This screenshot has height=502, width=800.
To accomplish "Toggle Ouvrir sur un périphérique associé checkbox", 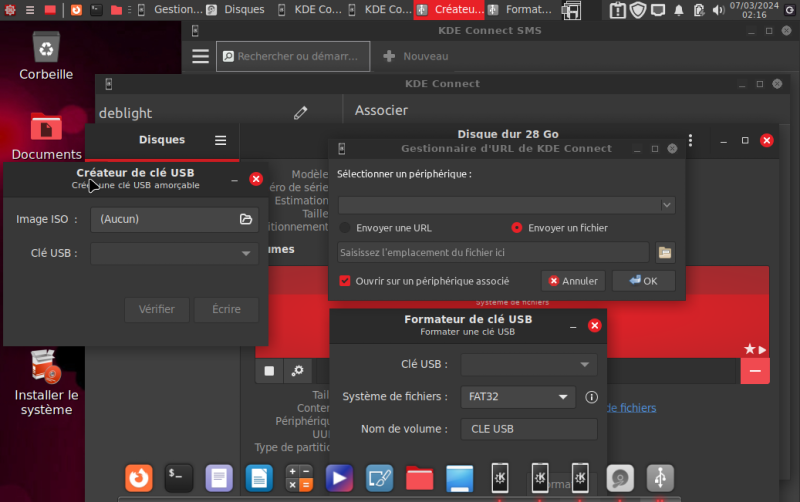I will (x=345, y=281).
